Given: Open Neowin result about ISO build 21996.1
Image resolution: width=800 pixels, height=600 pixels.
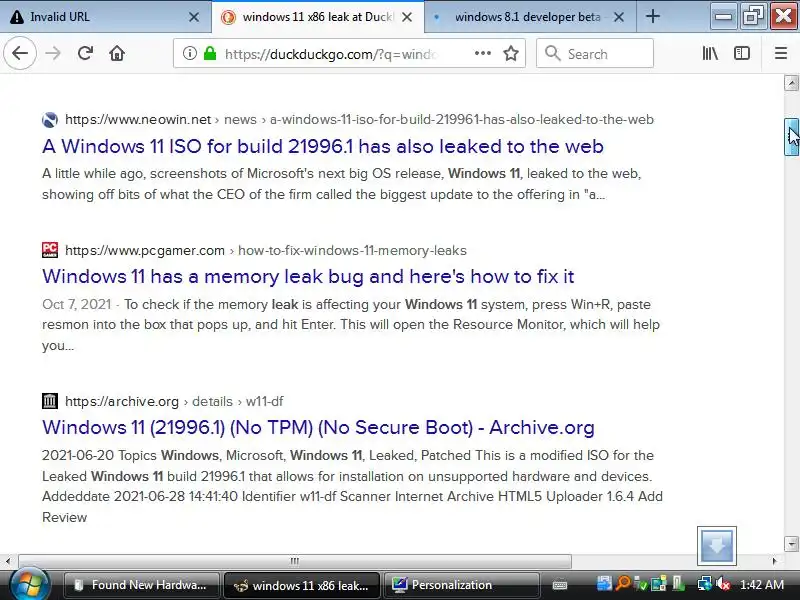Looking at the screenshot, I should point(322,146).
